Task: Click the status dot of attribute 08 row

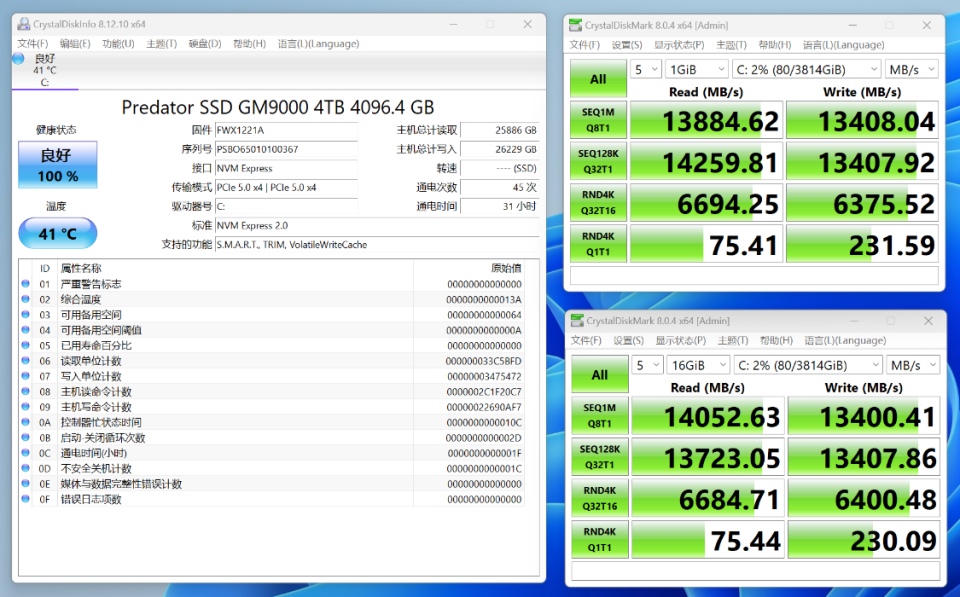Action: 26,391
